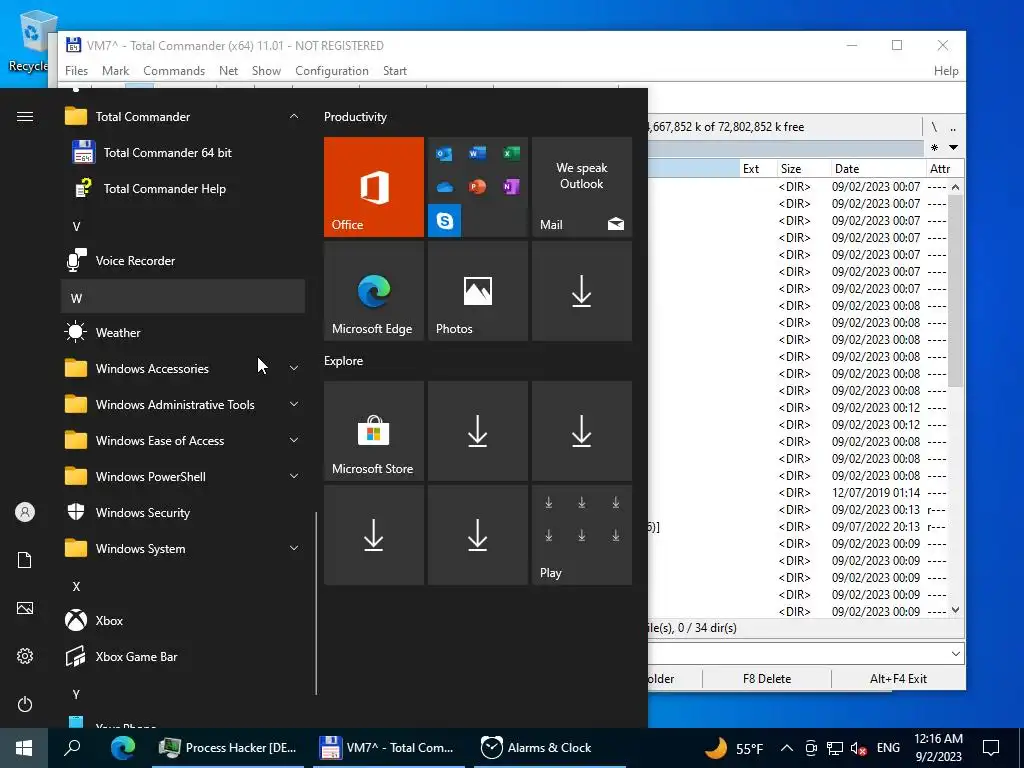Viewport: 1024px width, 768px height.
Task: Expand Windows PowerShell folder
Action: pos(294,476)
